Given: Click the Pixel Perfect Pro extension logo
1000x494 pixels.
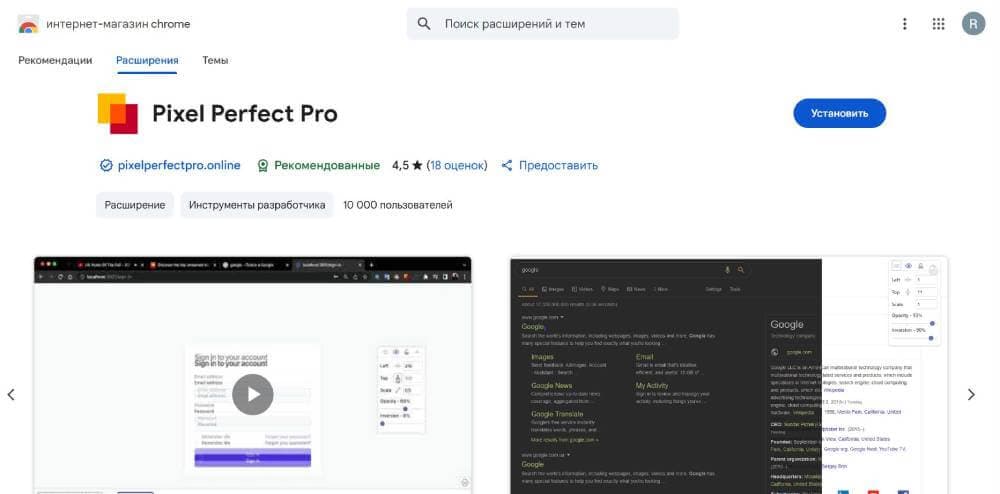Looking at the screenshot, I should 118,113.
